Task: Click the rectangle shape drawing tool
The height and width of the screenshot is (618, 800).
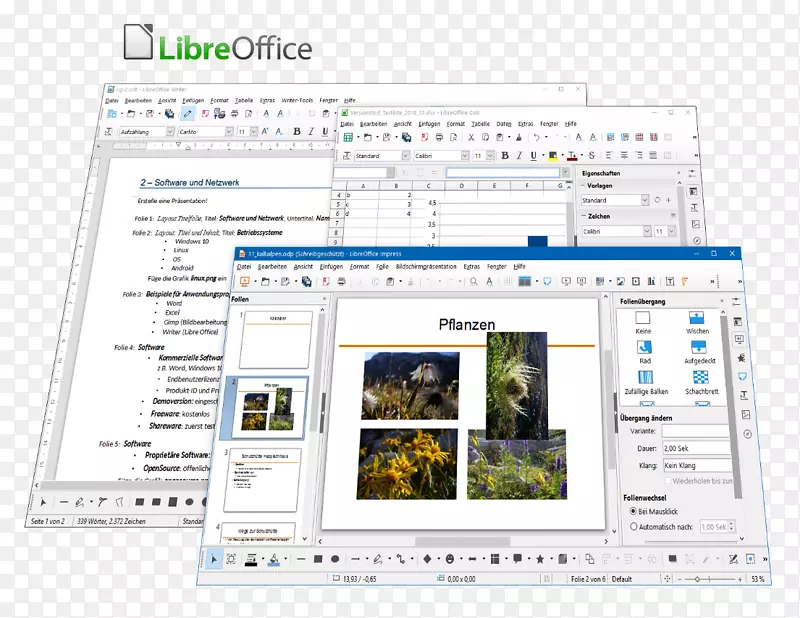Action: click(x=316, y=558)
